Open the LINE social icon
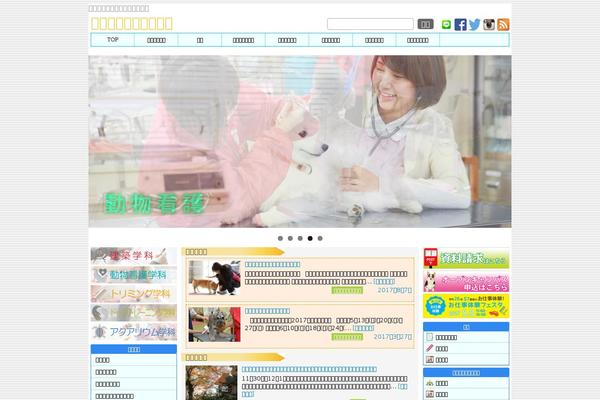600x400 pixels. tap(446, 24)
